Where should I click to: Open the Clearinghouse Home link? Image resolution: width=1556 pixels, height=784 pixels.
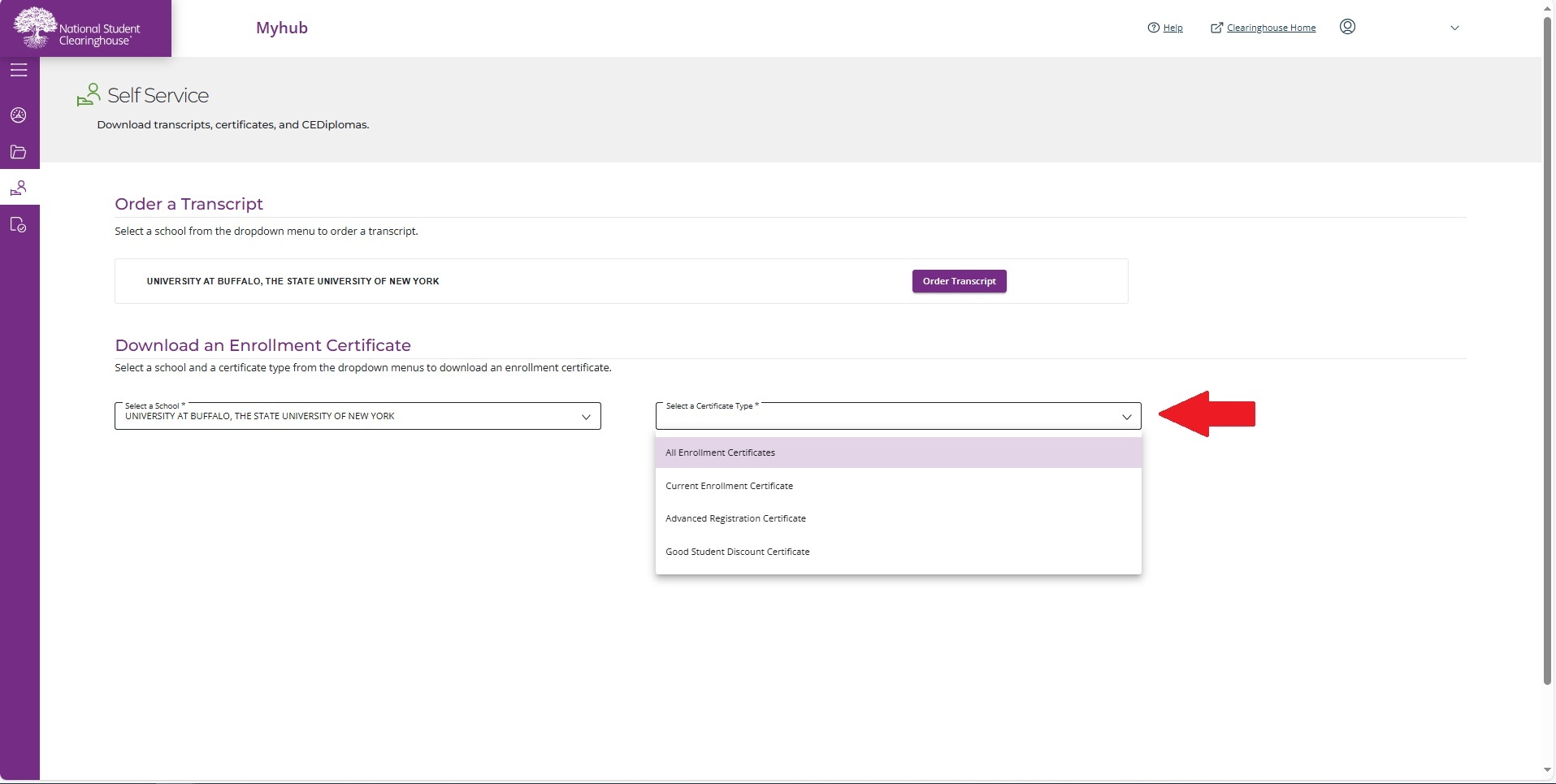click(x=1271, y=28)
